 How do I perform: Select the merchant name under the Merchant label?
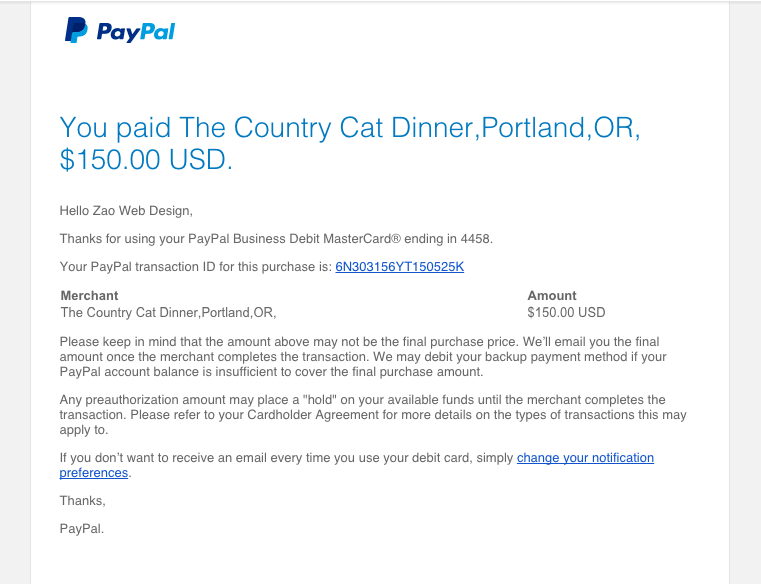(x=168, y=312)
